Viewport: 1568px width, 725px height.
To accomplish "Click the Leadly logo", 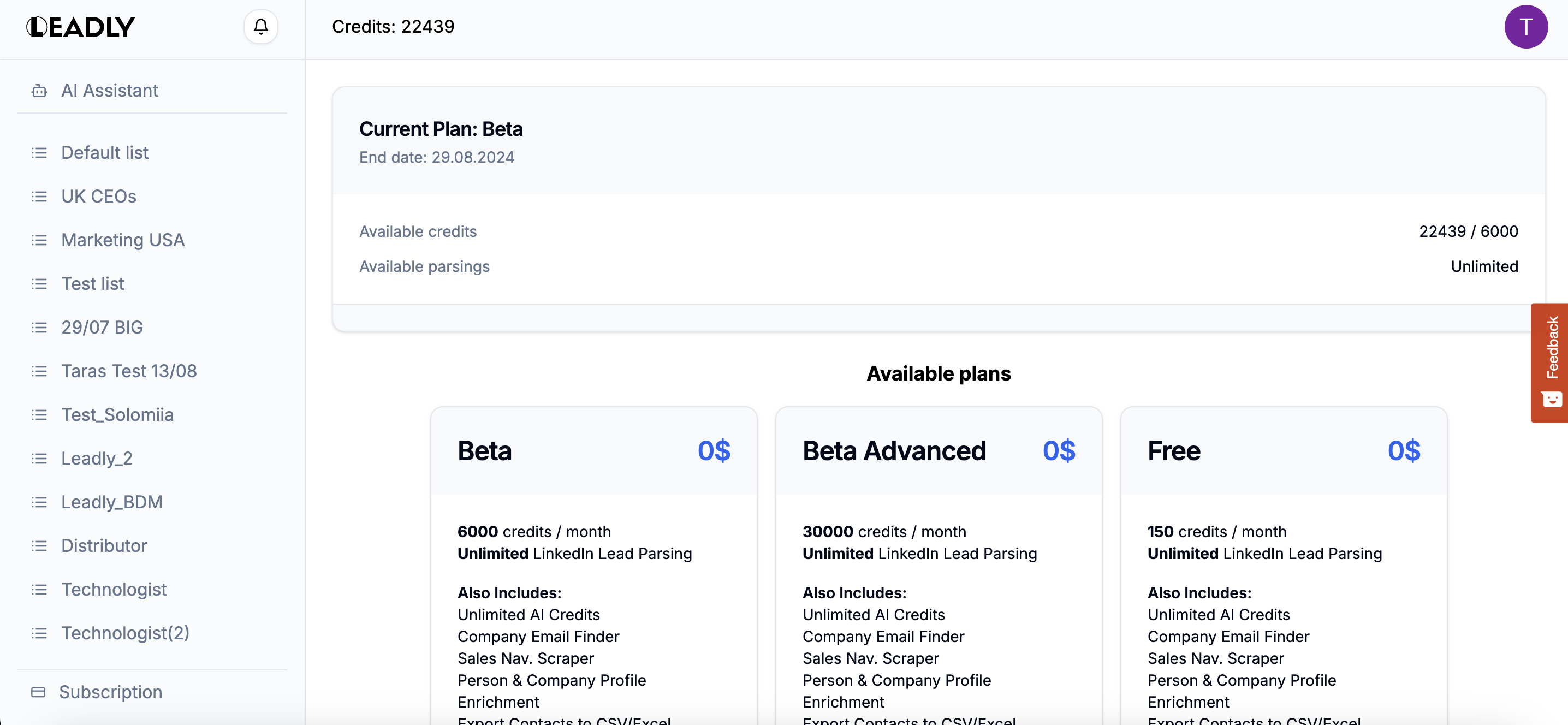I will pyautogui.click(x=80, y=27).
